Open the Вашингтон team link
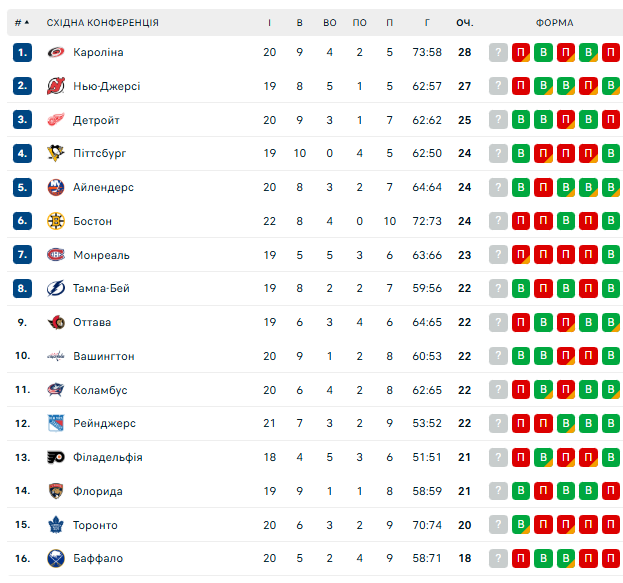 pyautogui.click(x=103, y=356)
